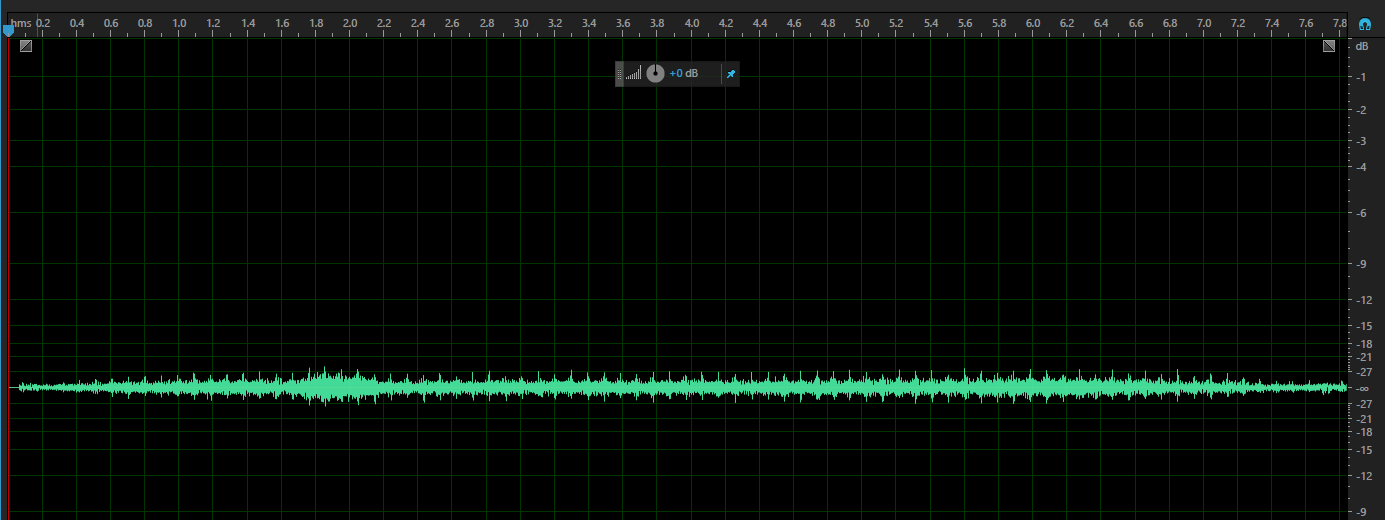This screenshot has height=520, width=1385.
Task: Click the 3.8 mark on the time ruler
Action: (x=657, y=22)
